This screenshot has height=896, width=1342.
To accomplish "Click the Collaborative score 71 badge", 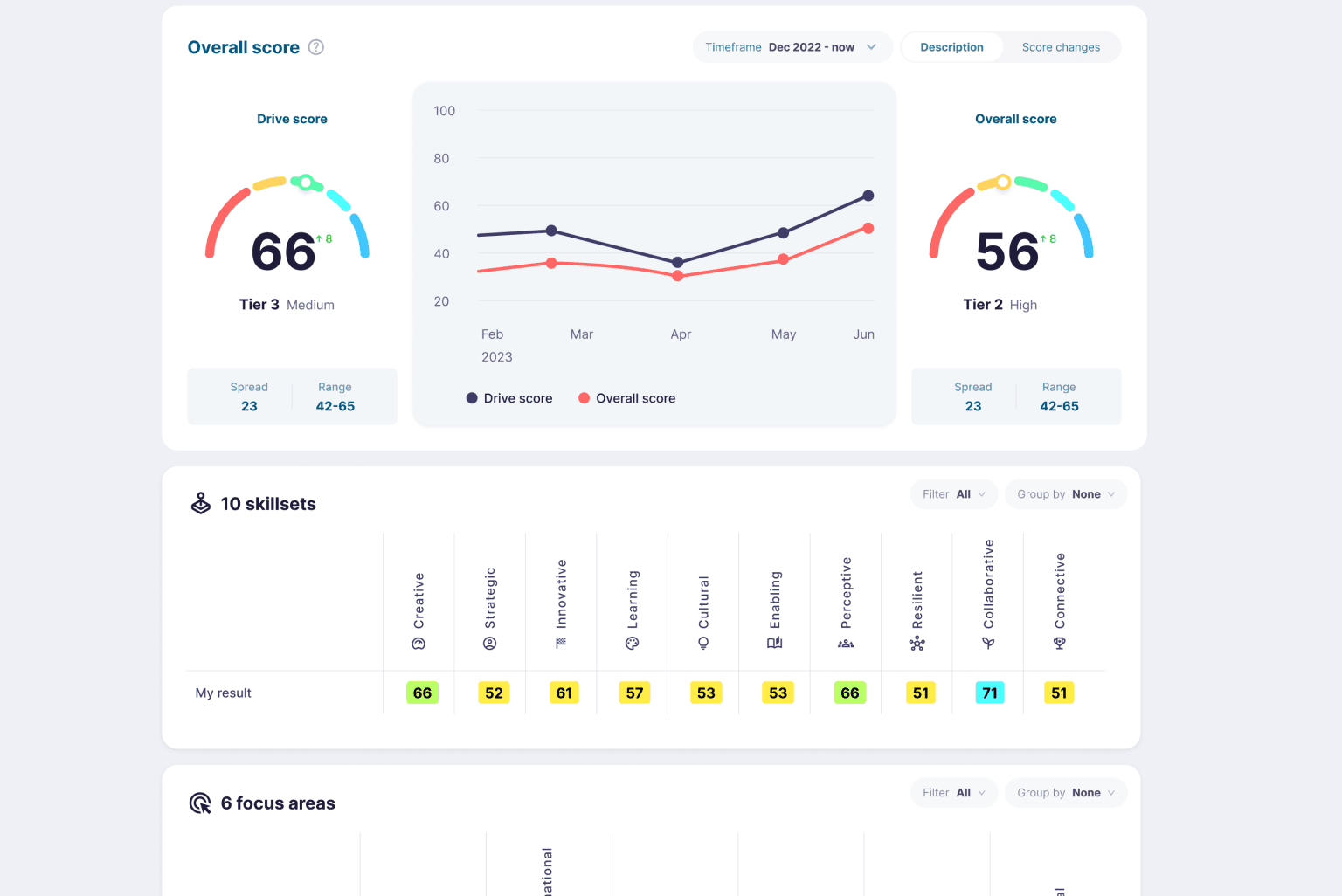I will [990, 693].
